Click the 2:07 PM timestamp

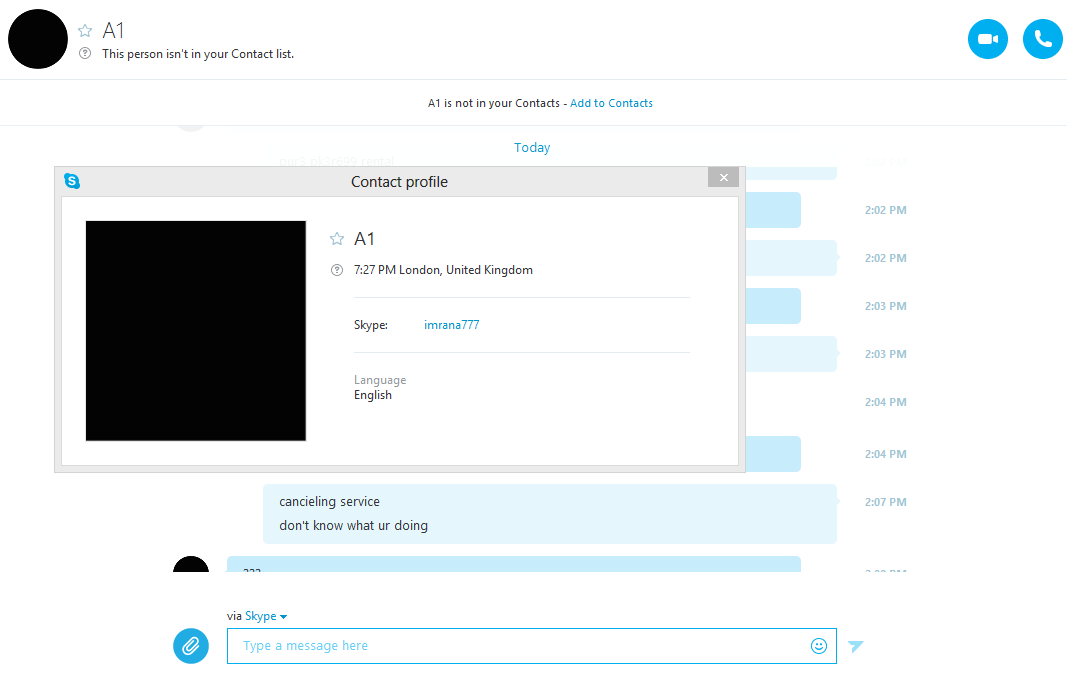click(885, 502)
